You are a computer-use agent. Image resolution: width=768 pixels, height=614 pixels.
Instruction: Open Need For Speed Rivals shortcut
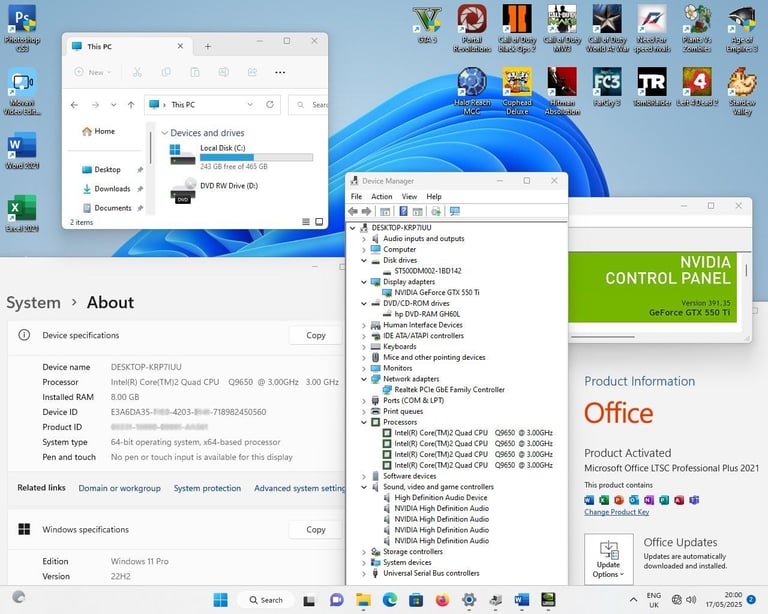click(x=652, y=28)
